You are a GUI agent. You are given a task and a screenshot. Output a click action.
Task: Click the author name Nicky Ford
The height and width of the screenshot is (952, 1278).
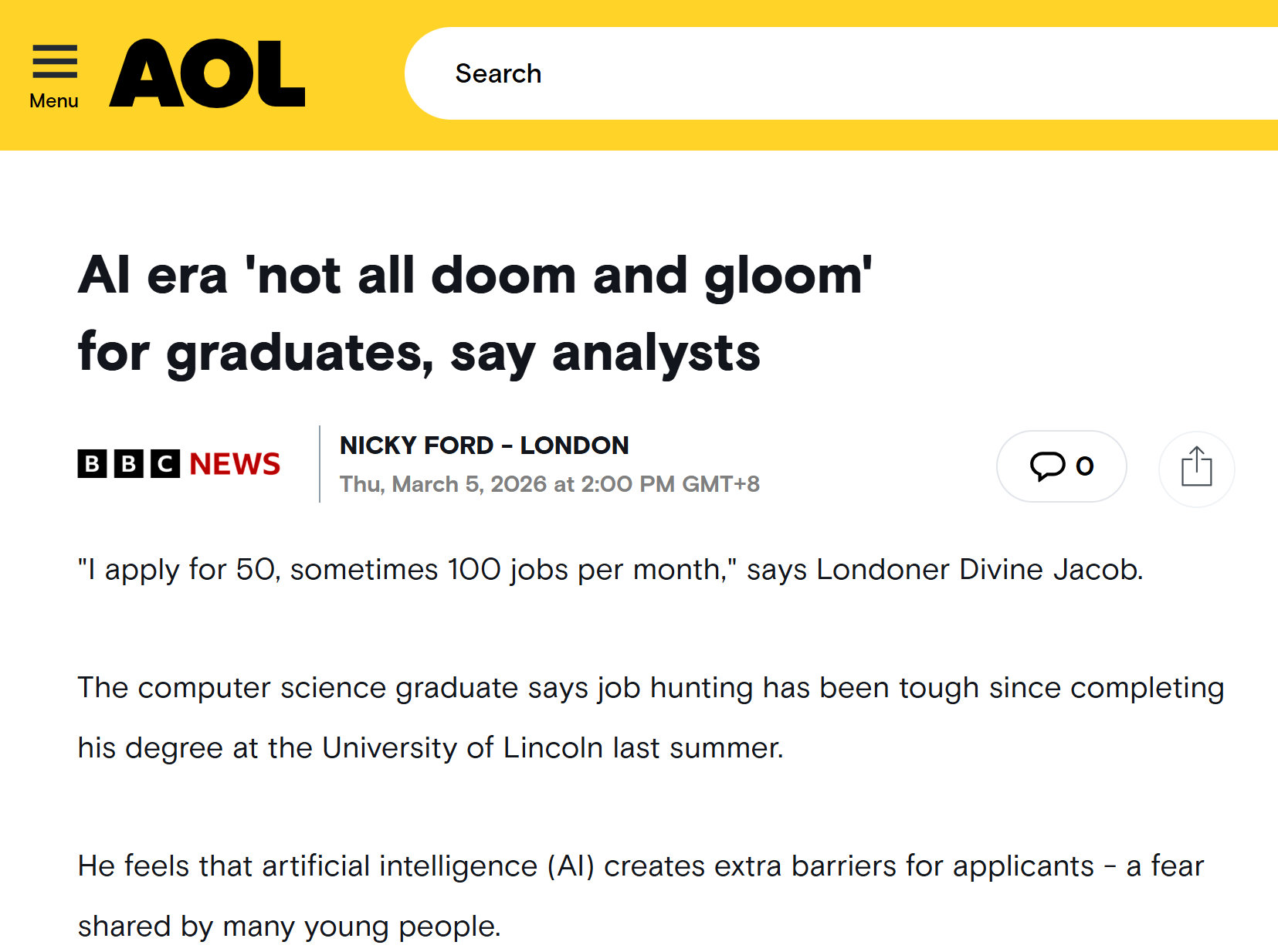pos(416,446)
